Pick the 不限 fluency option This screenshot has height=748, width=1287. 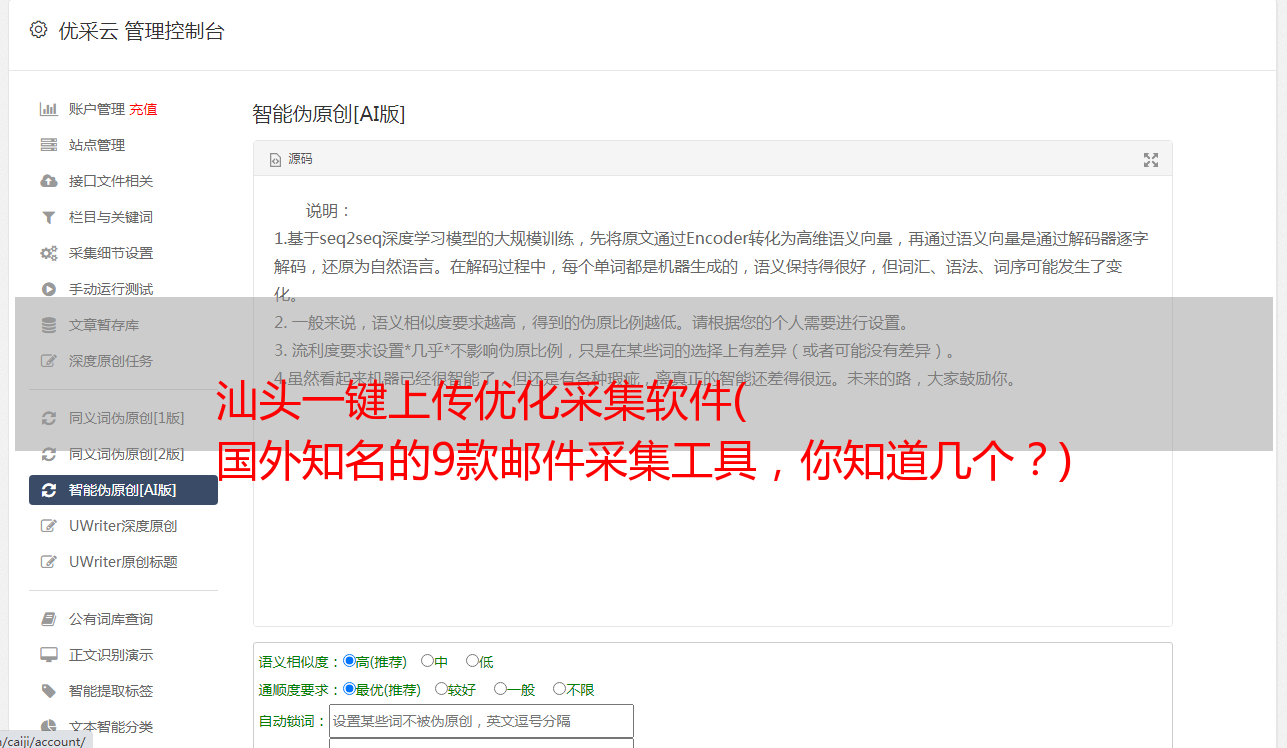click(x=559, y=689)
